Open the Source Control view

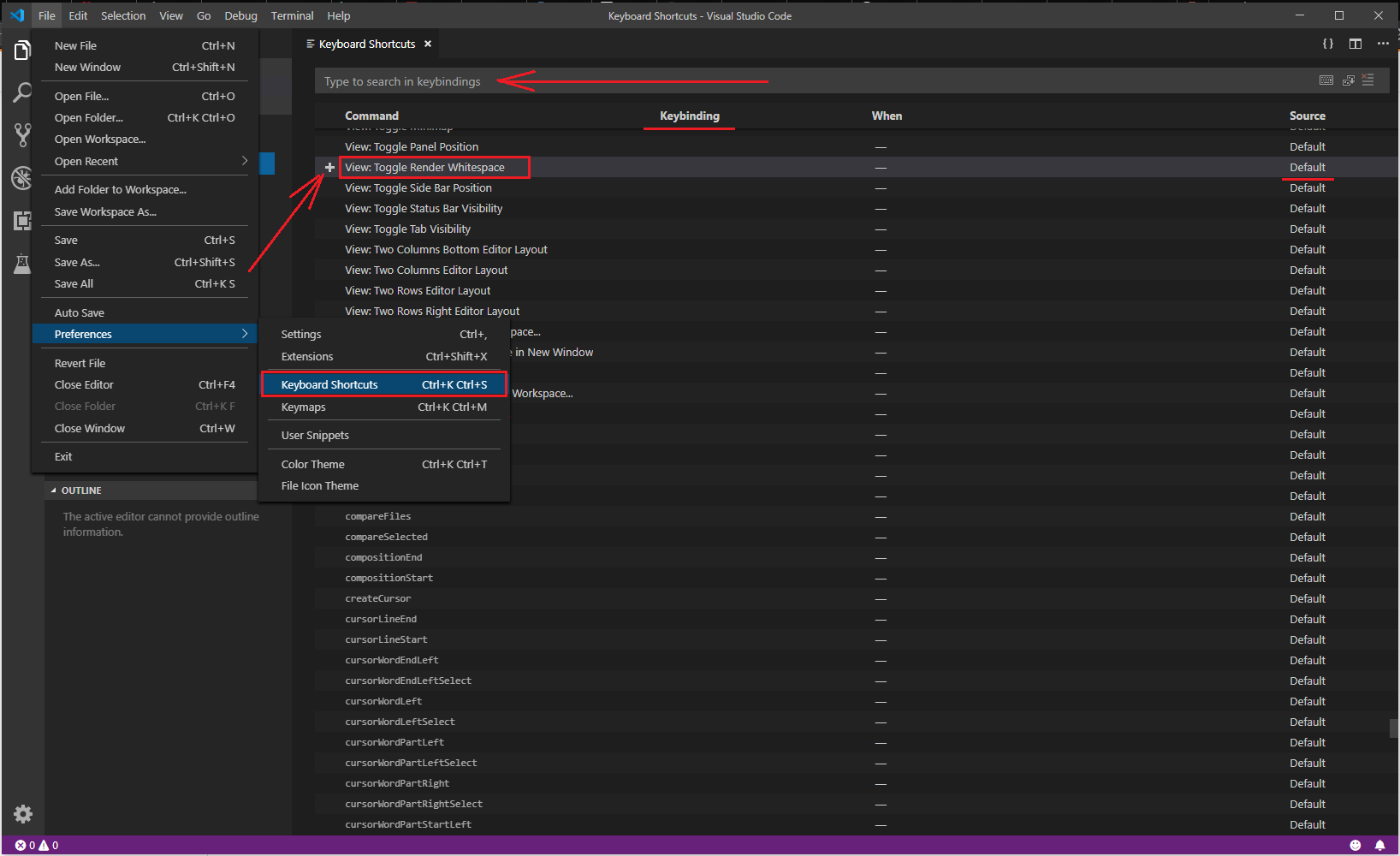pos(22,134)
